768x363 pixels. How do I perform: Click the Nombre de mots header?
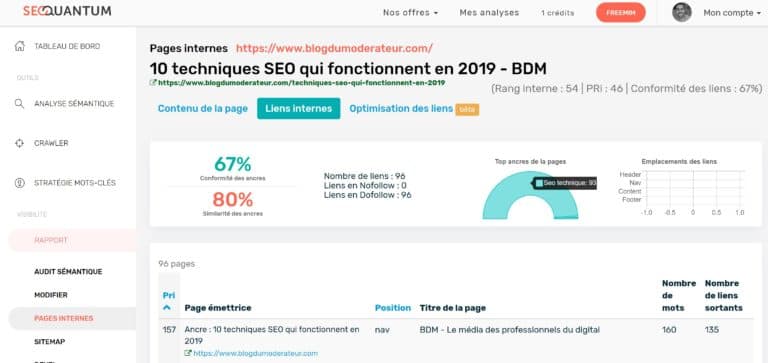pos(679,295)
